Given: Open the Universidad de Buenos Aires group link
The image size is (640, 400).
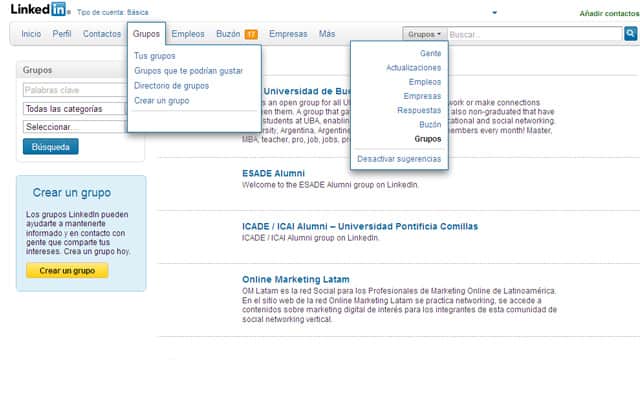Looking at the screenshot, I should (306, 91).
